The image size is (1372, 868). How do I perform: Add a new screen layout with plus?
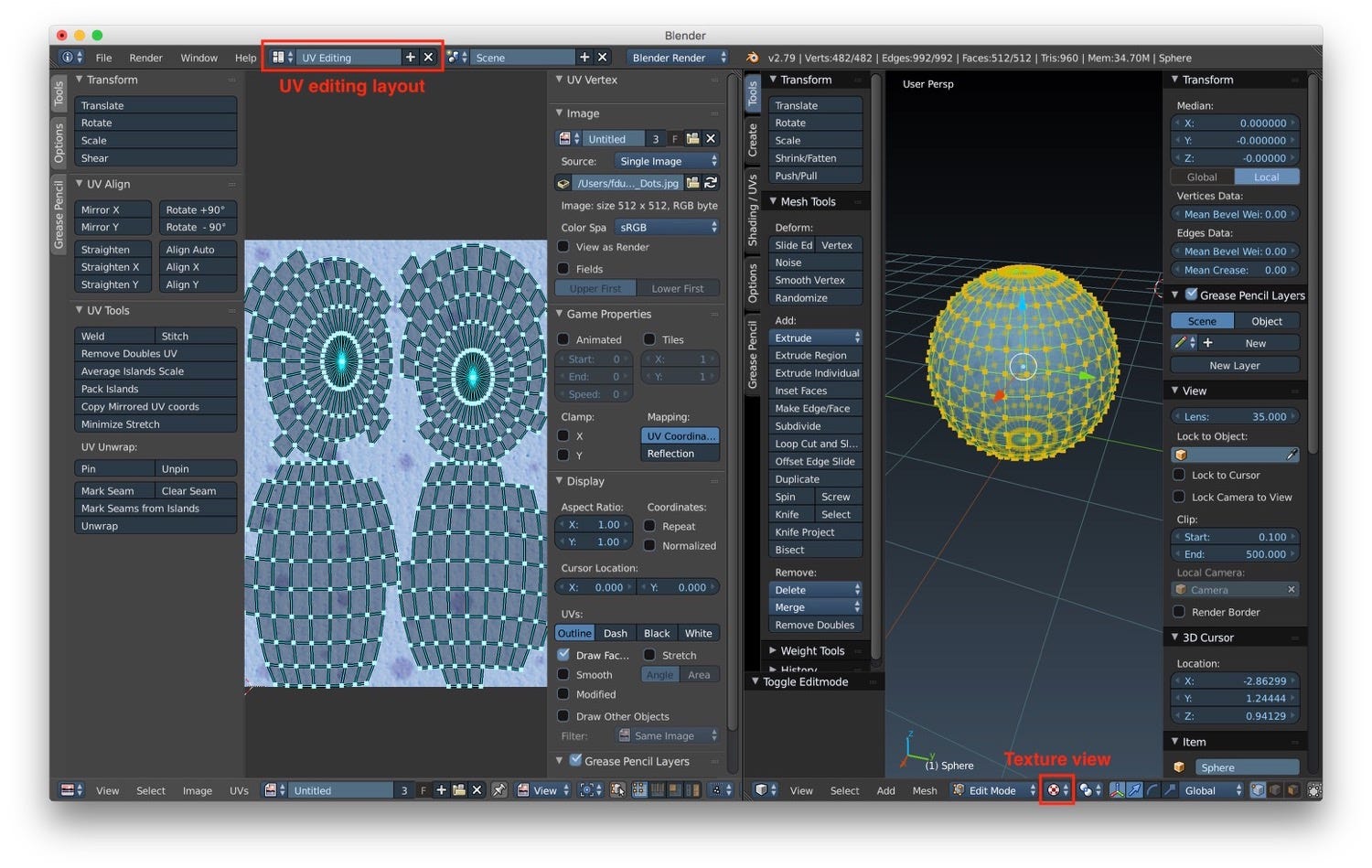click(x=411, y=58)
